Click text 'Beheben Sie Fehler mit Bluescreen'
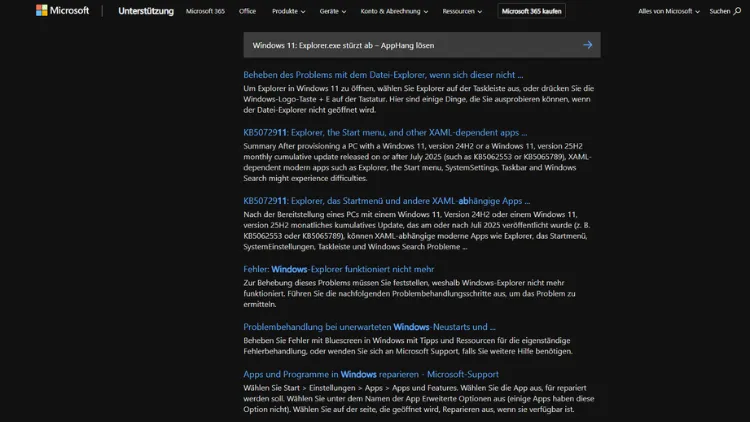Image resolution: width=750 pixels, height=422 pixels. 306,341
